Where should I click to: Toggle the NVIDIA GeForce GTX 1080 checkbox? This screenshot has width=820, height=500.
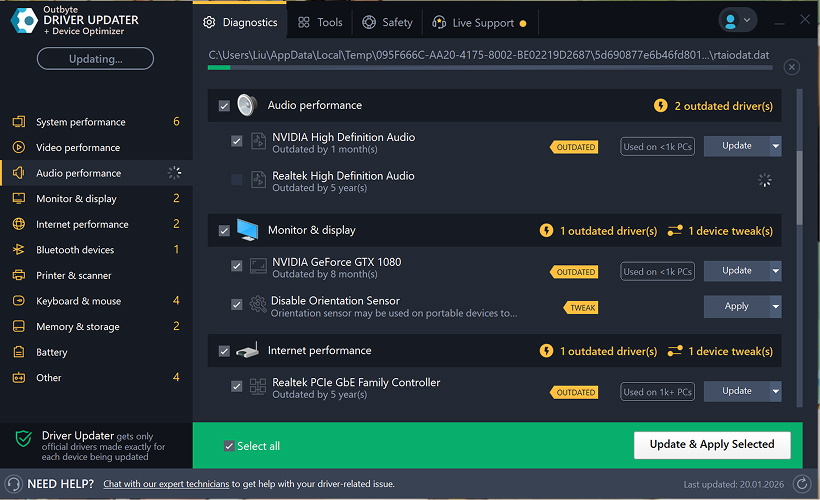pos(237,267)
